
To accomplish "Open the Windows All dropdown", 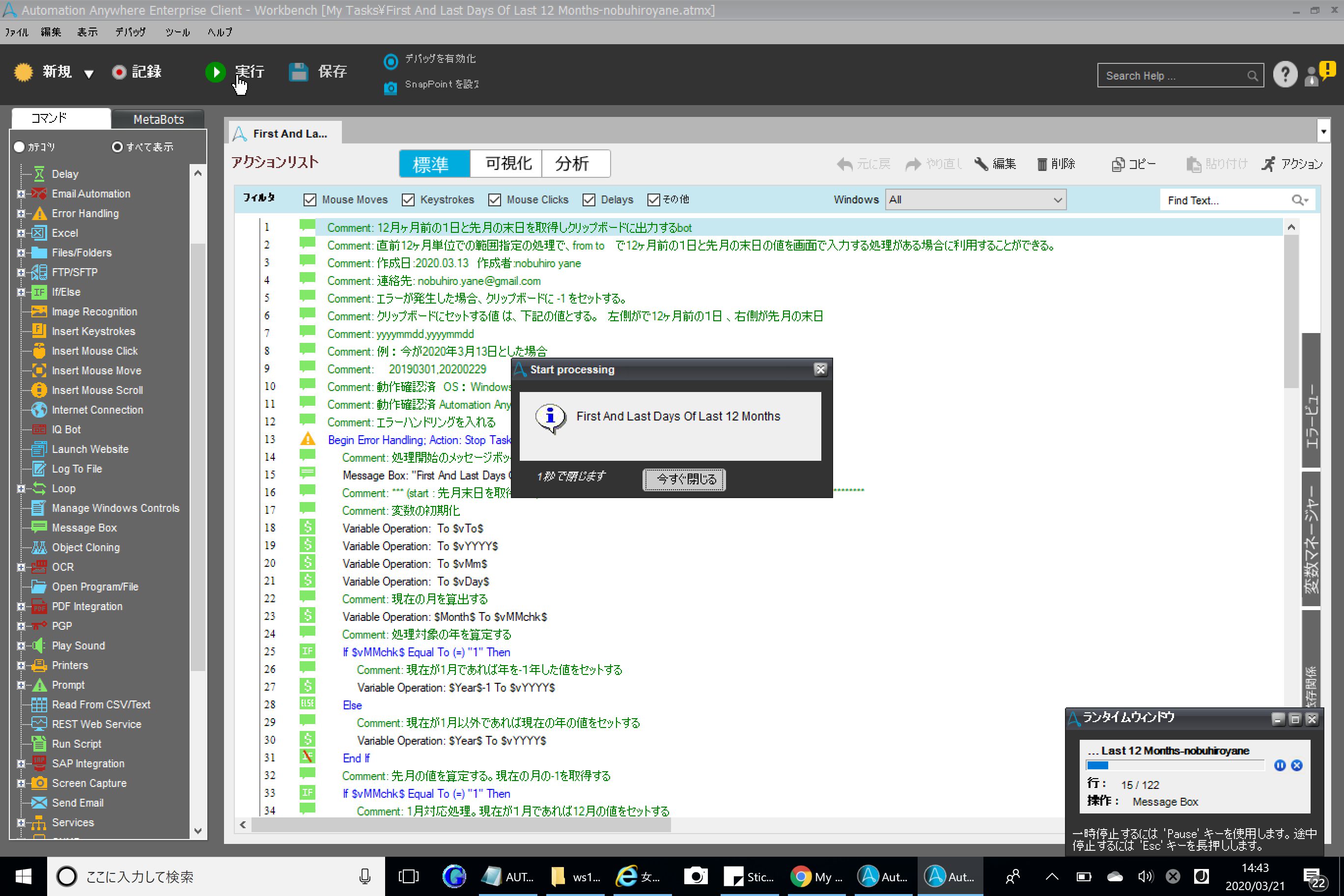I will click(975, 200).
